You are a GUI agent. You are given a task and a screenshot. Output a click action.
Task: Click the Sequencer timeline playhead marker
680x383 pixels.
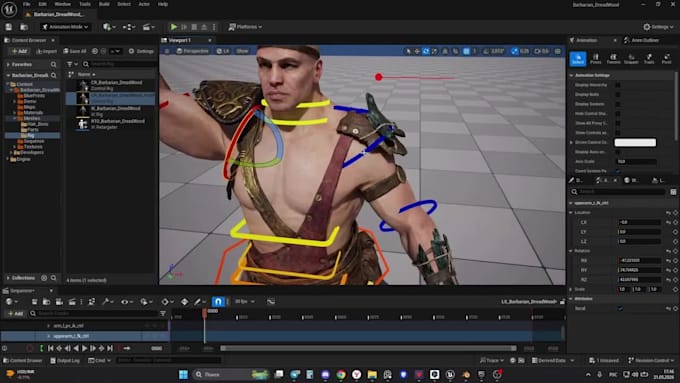click(x=204, y=312)
